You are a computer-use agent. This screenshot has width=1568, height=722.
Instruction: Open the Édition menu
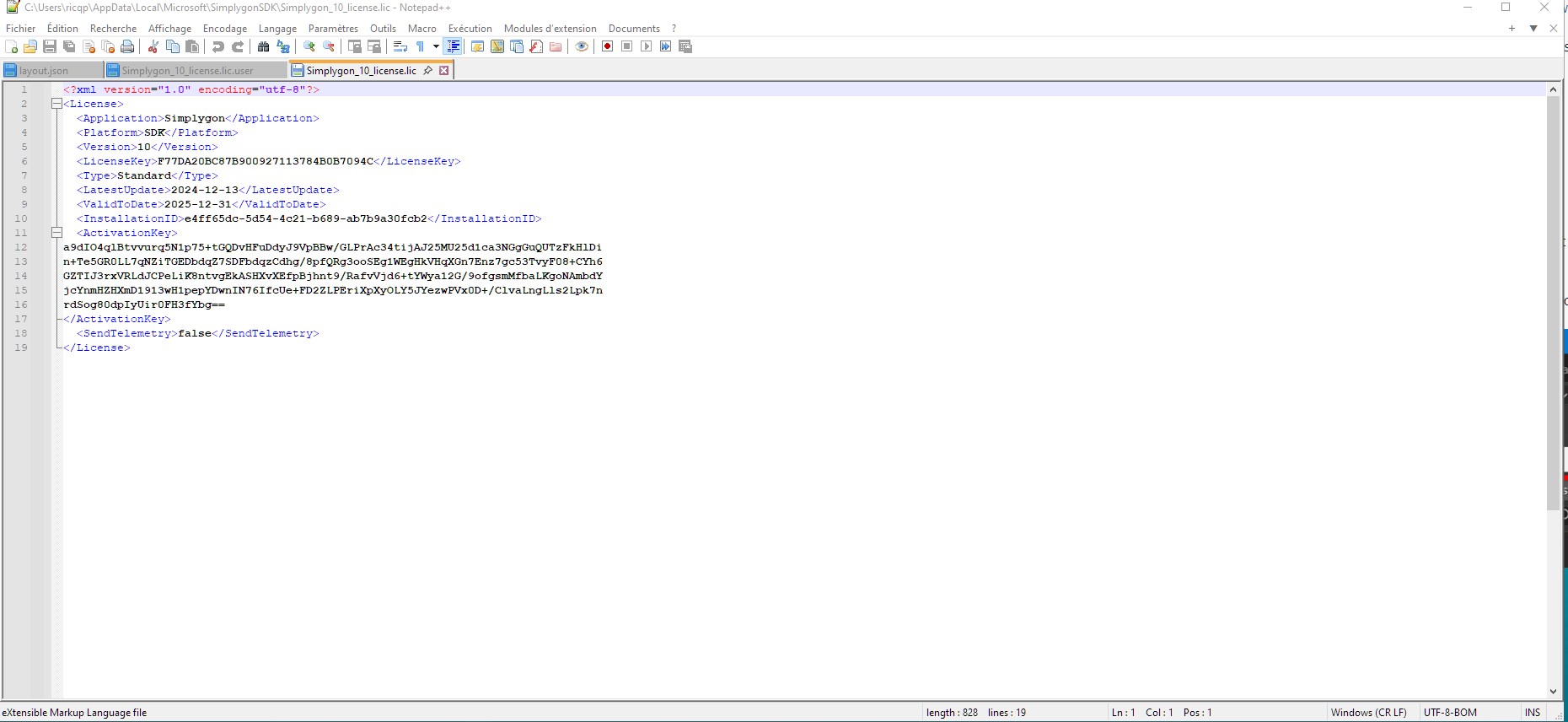click(x=62, y=29)
